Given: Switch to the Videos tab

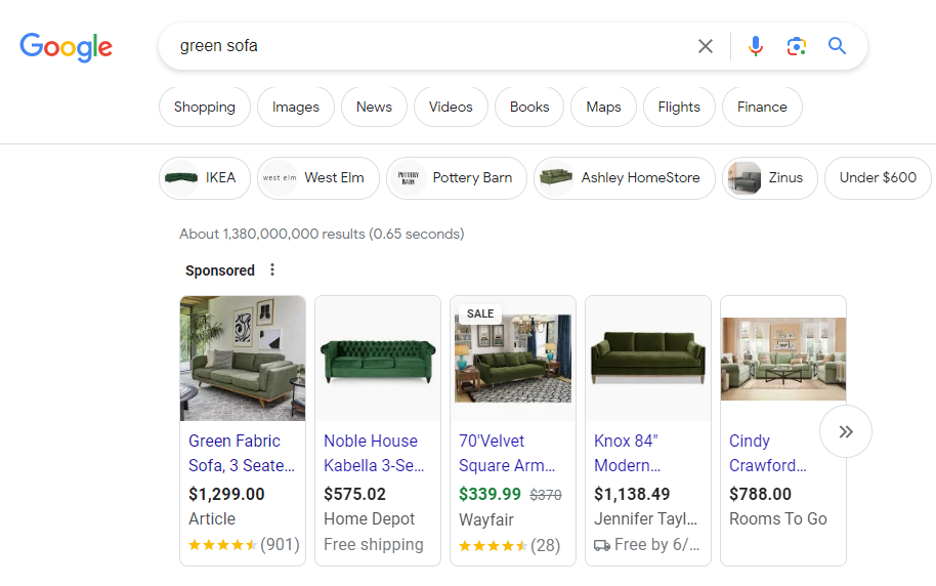Looking at the screenshot, I should 451,107.
